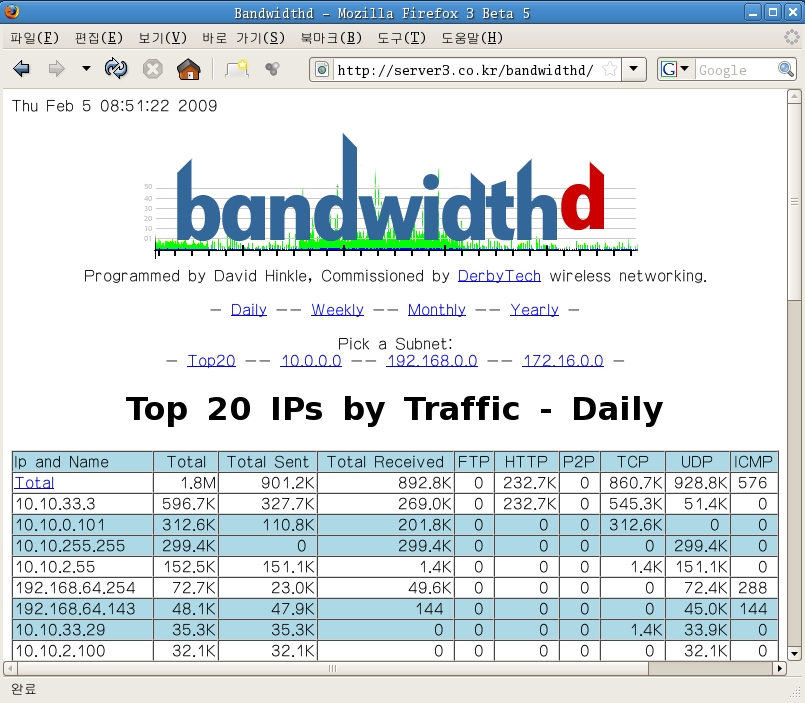This screenshot has height=703, width=805.
Task: Click the address bar URL text
Action: point(466,70)
